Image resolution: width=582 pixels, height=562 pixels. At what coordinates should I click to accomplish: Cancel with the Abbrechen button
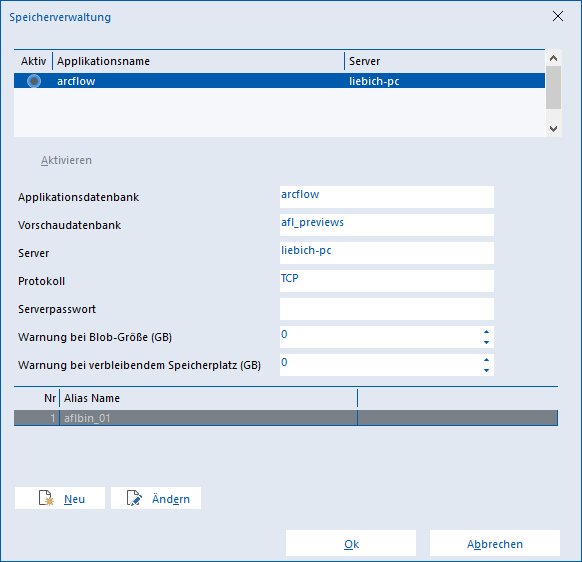point(495,543)
